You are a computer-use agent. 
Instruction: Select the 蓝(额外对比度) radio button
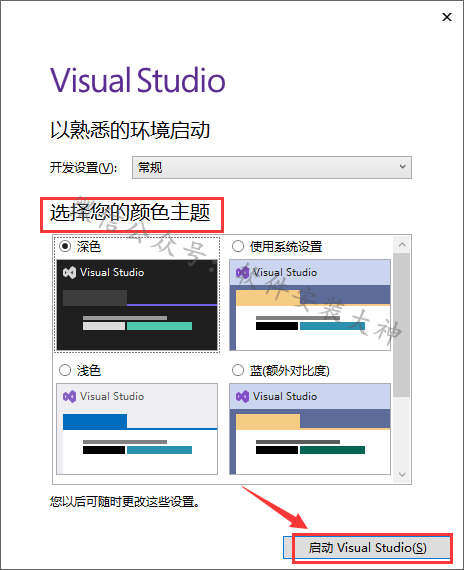pyautogui.click(x=238, y=370)
